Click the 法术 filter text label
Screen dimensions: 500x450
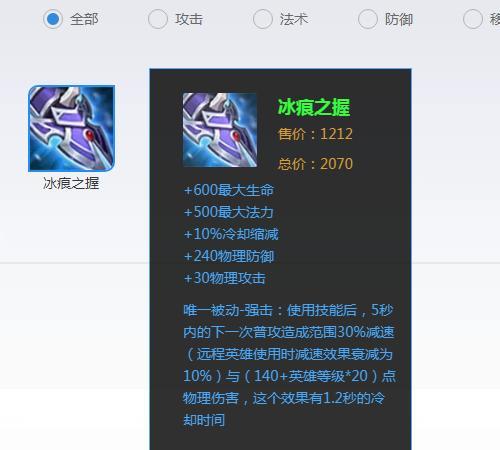[x=294, y=19]
